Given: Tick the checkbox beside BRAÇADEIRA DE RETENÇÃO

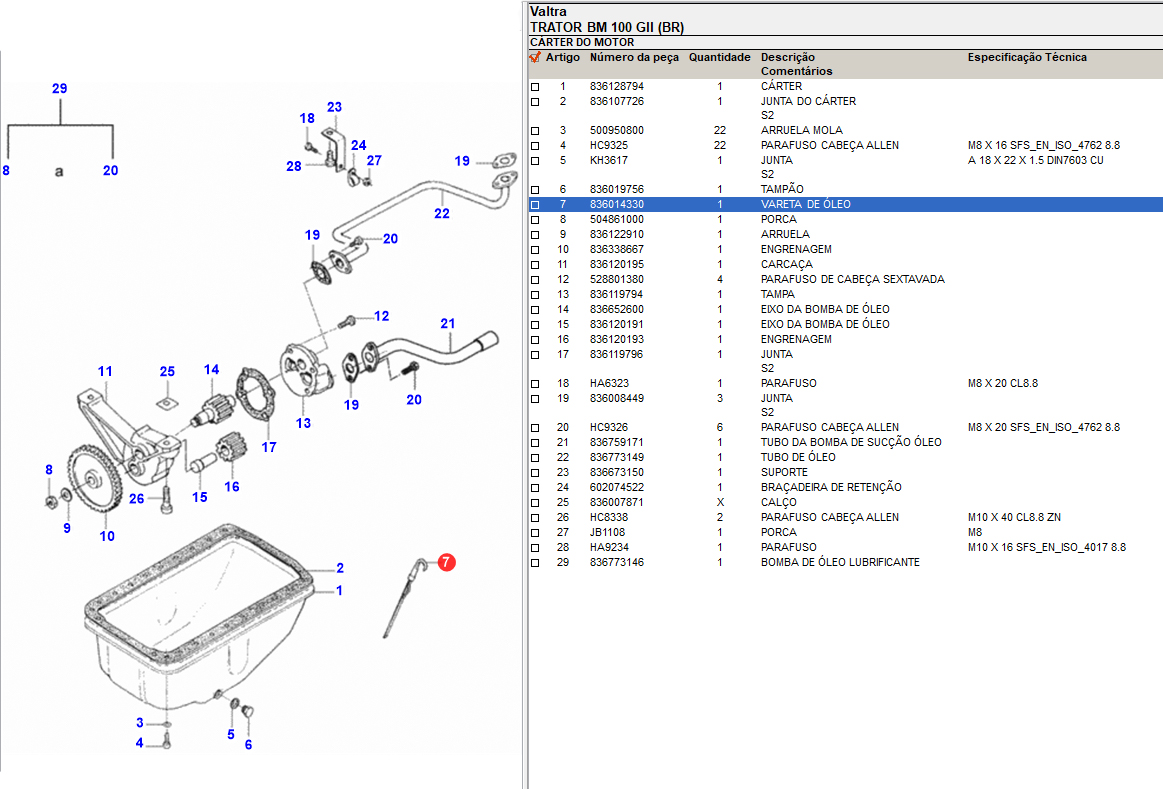Looking at the screenshot, I should (535, 488).
